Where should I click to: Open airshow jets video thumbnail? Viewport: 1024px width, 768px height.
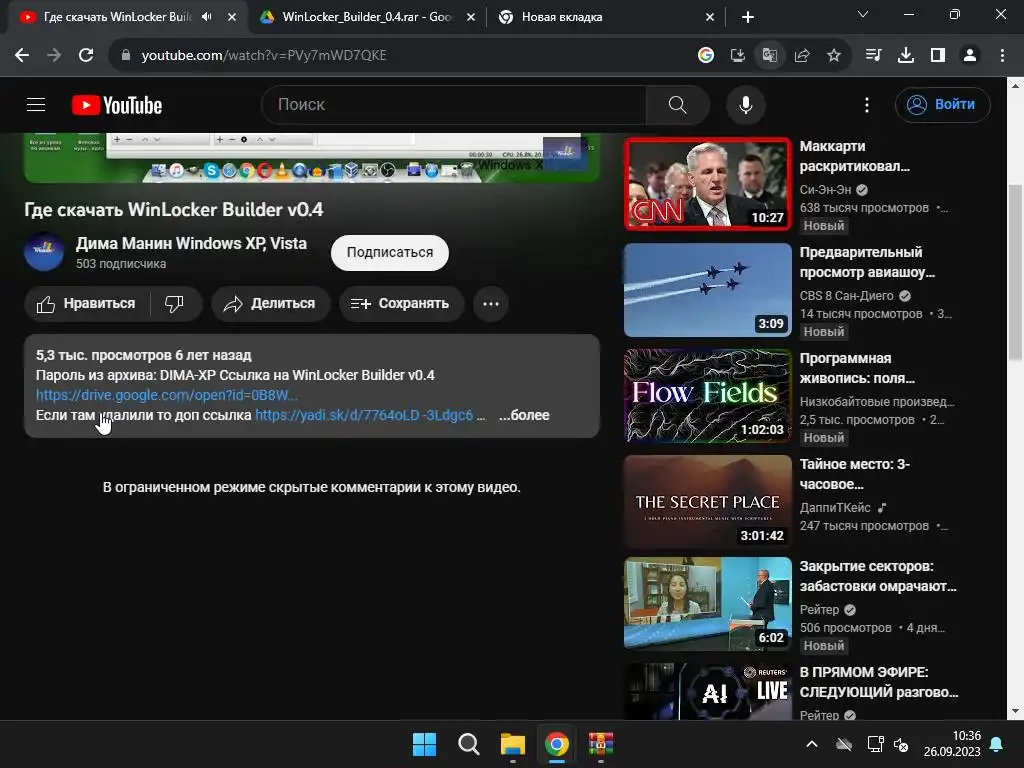707,290
